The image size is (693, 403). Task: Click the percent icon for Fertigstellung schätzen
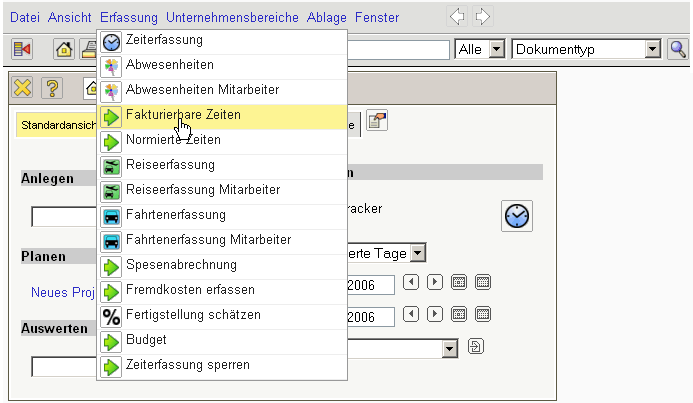click(112, 315)
